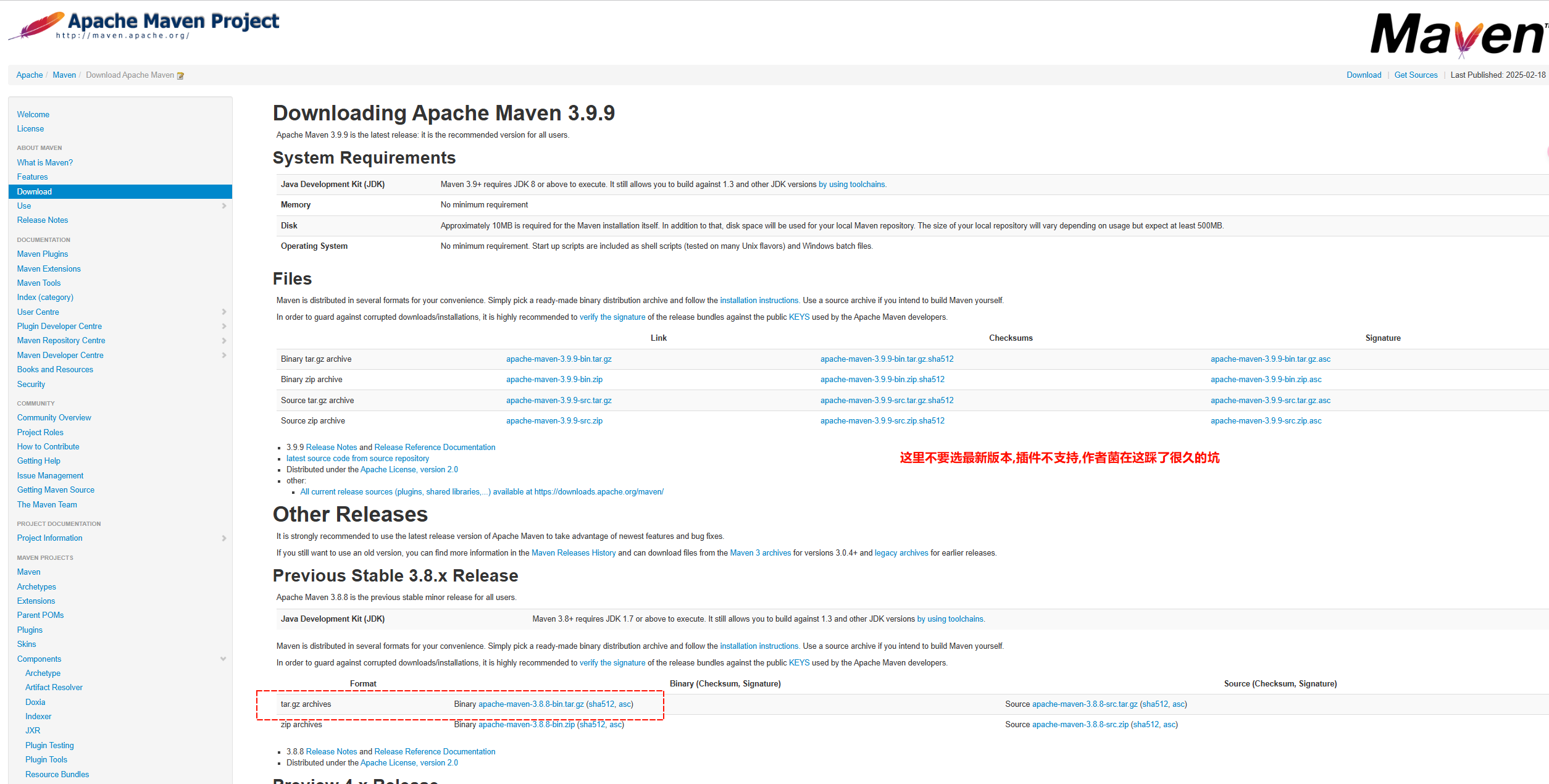Viewport: 1549px width, 784px height.
Task: Open the apache-maven-3.9.9-bin.tar.gz.sha512 checksum
Action: 887,359
